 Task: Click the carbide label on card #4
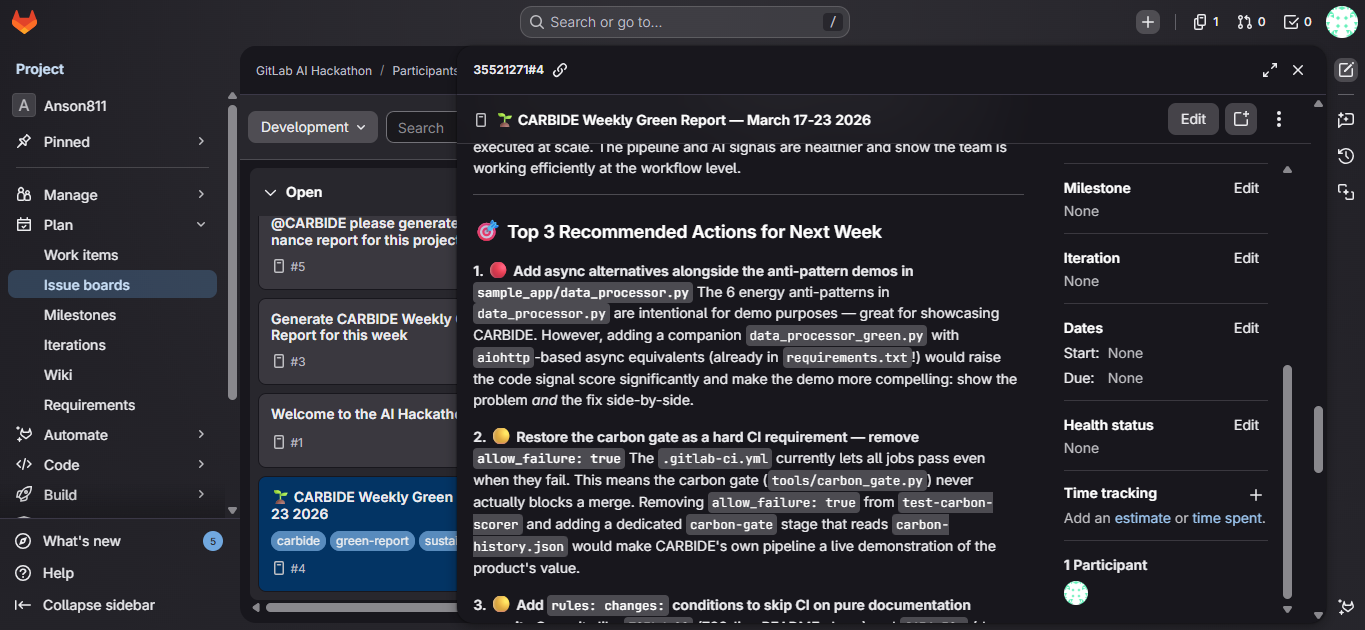point(299,541)
